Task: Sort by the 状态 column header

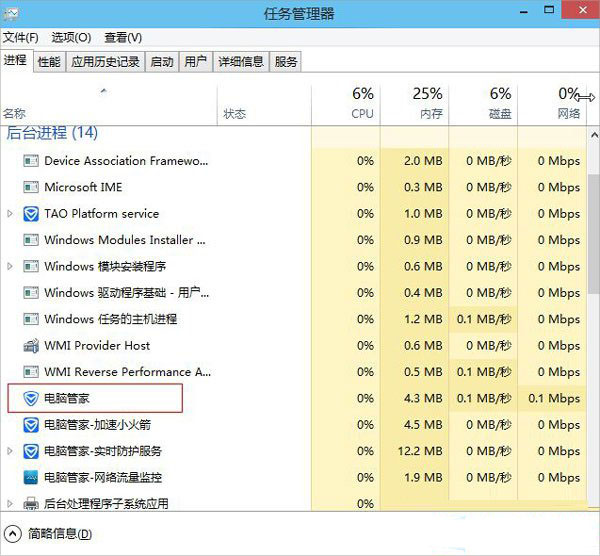Action: tap(264, 103)
